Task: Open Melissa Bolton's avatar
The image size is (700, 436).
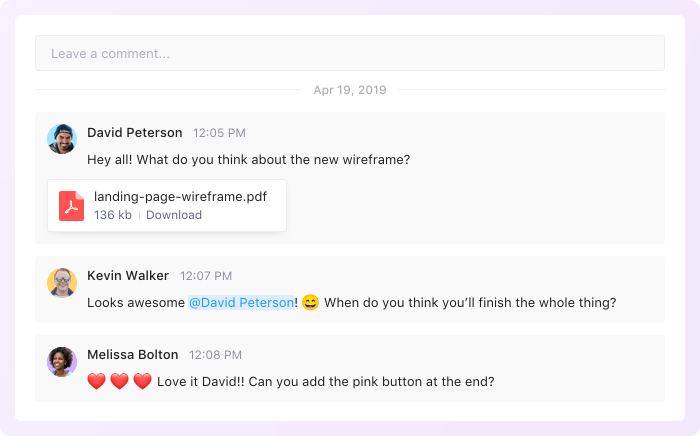Action: click(x=62, y=361)
